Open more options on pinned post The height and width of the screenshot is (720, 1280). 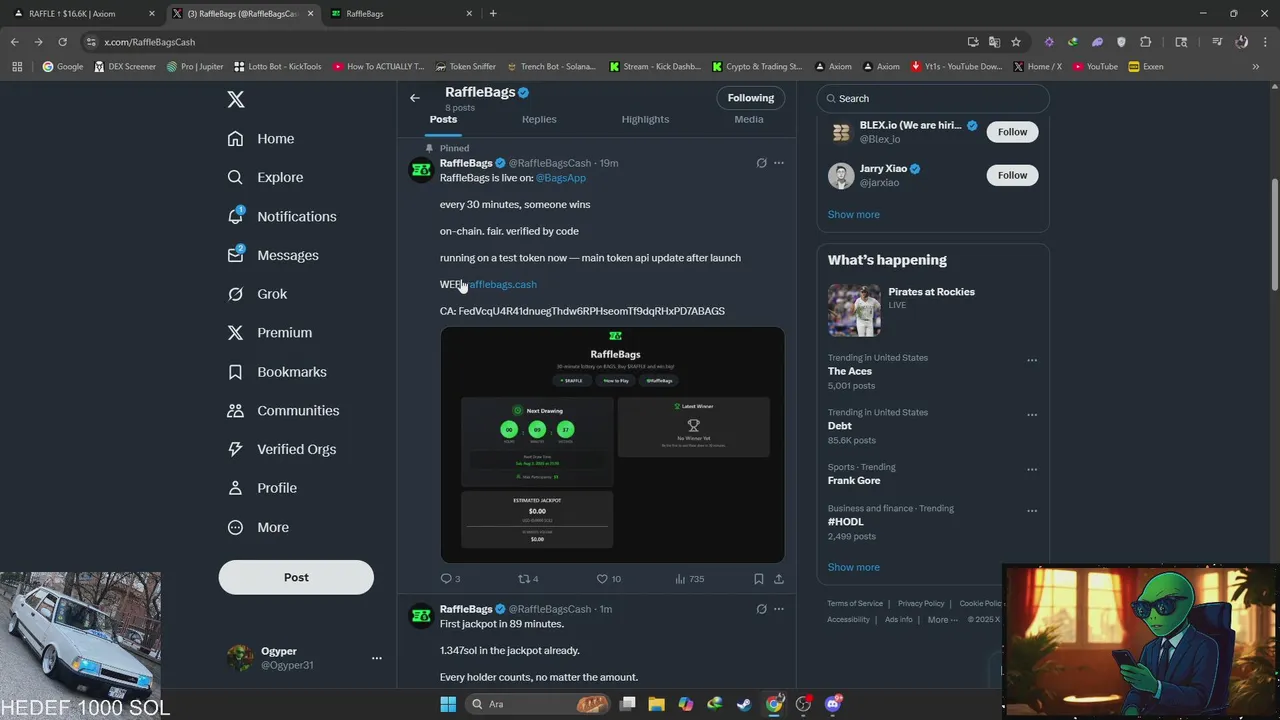pyautogui.click(x=779, y=163)
